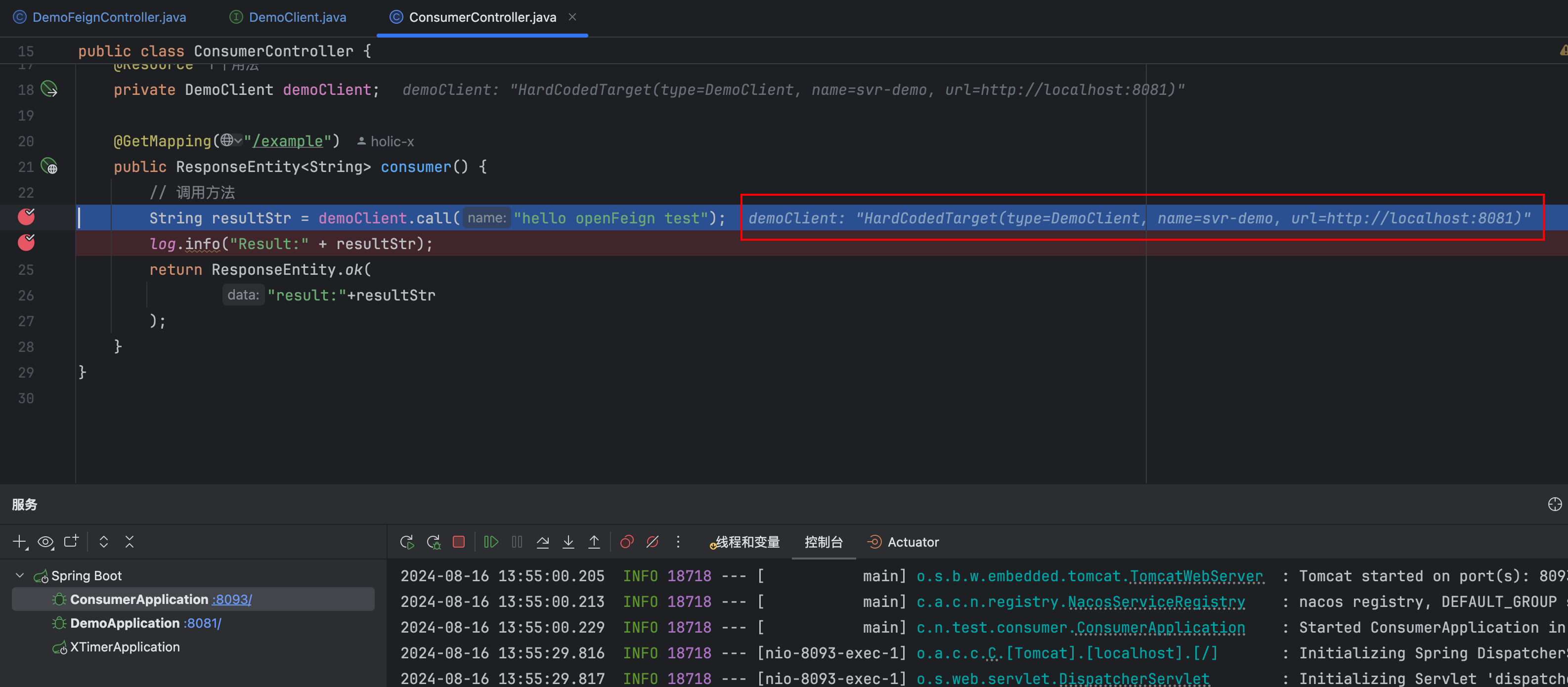Click the Services panel options icon at right

coord(1555,504)
